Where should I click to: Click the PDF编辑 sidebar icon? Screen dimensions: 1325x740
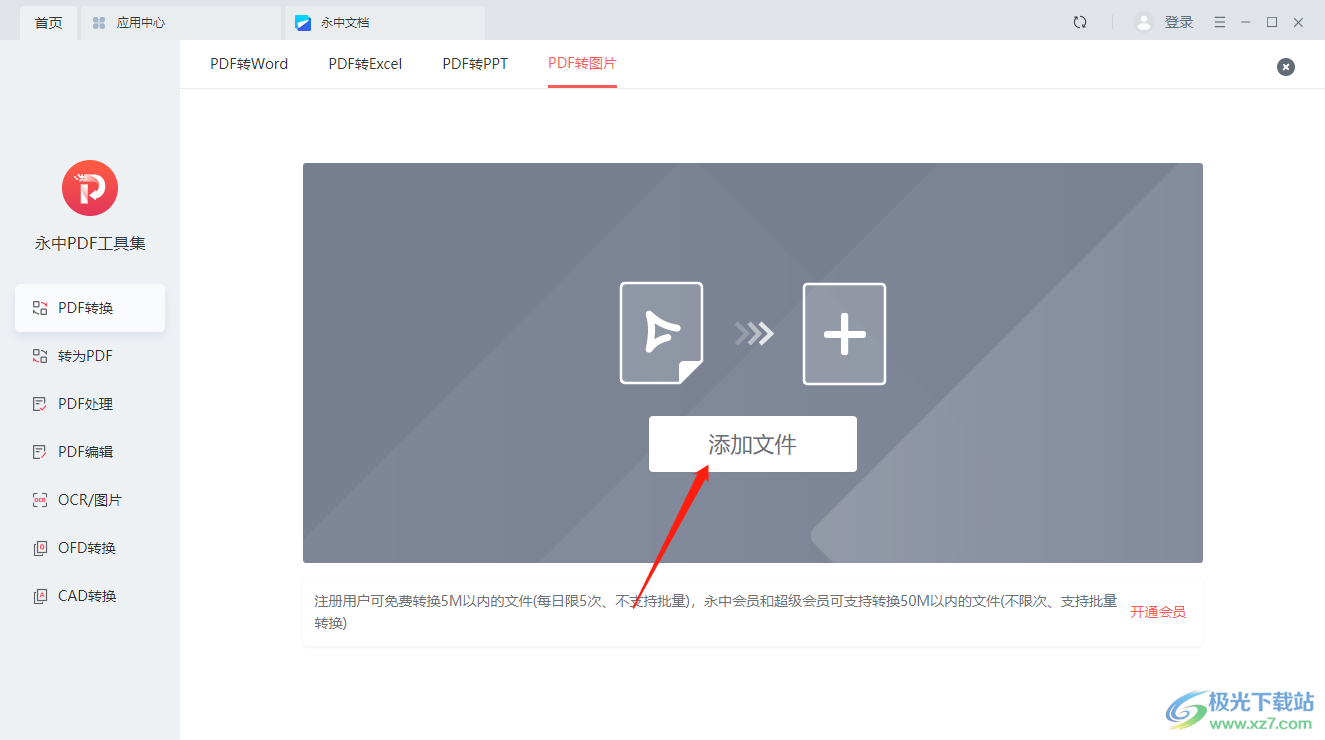[40, 452]
